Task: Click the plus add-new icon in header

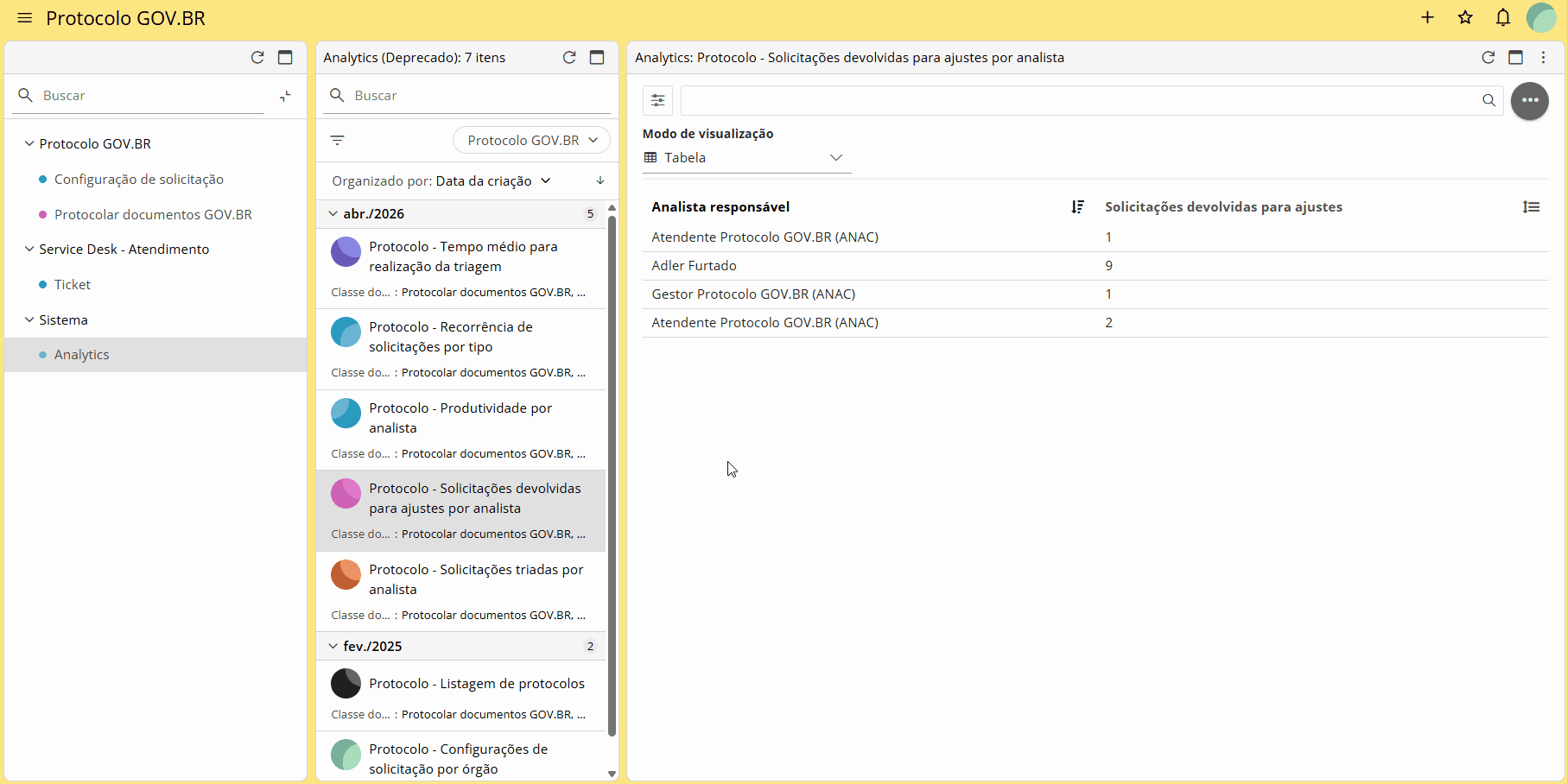Action: click(1427, 17)
